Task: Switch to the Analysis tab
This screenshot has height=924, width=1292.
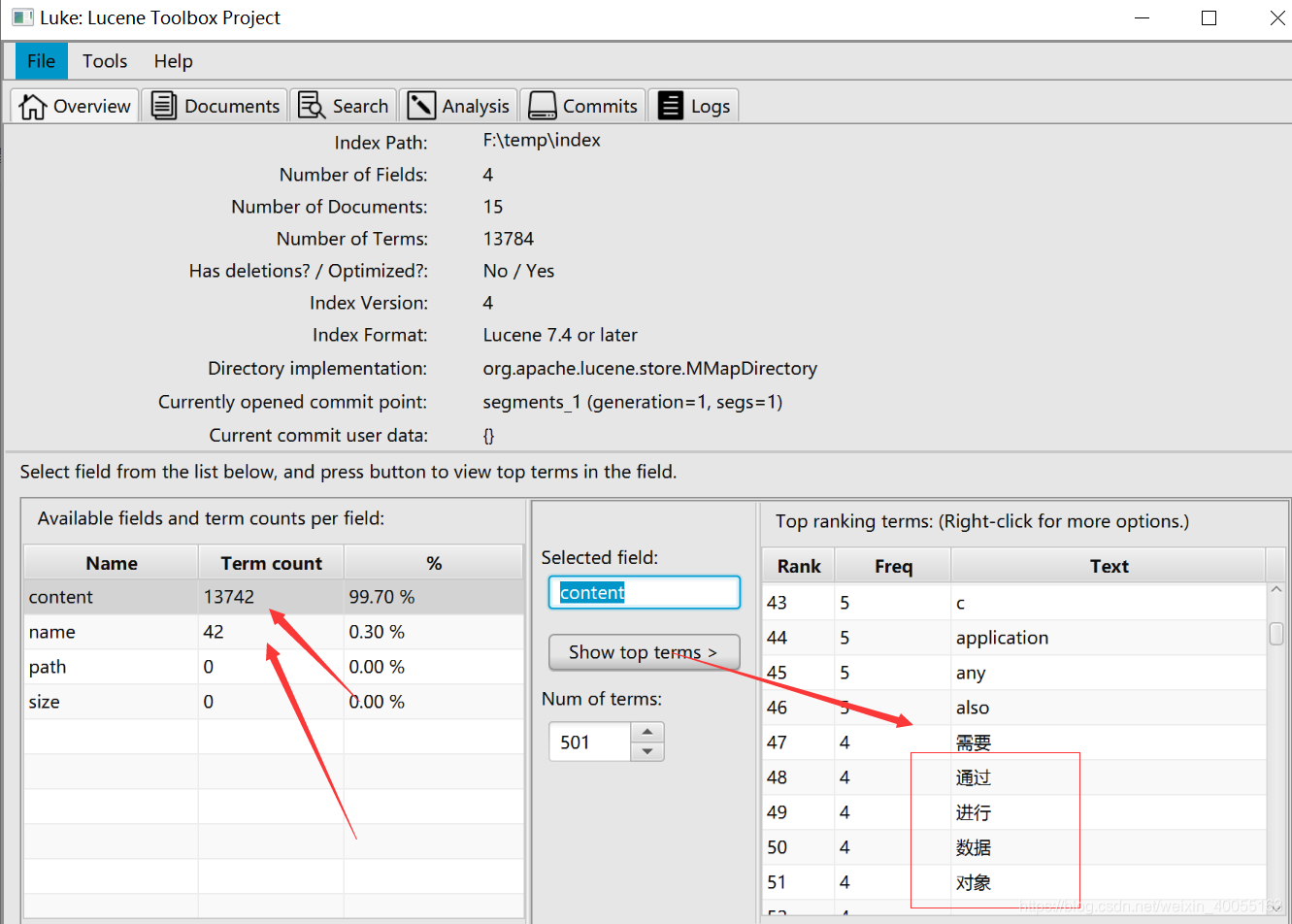Action: [458, 106]
